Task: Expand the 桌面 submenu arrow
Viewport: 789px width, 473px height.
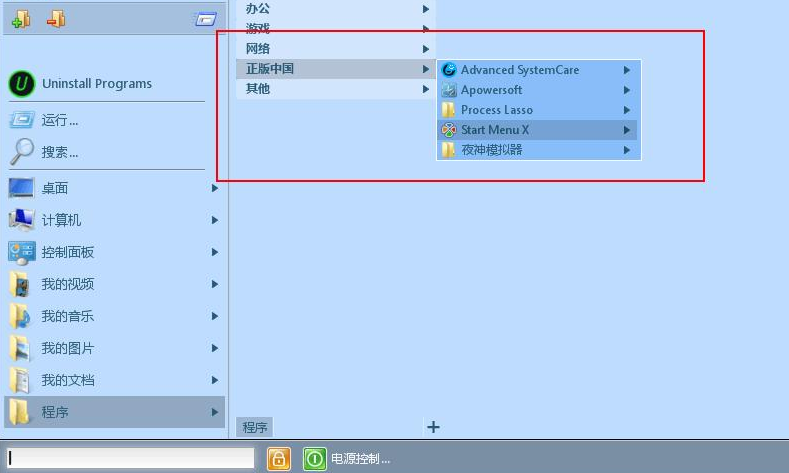Action: 215,188
